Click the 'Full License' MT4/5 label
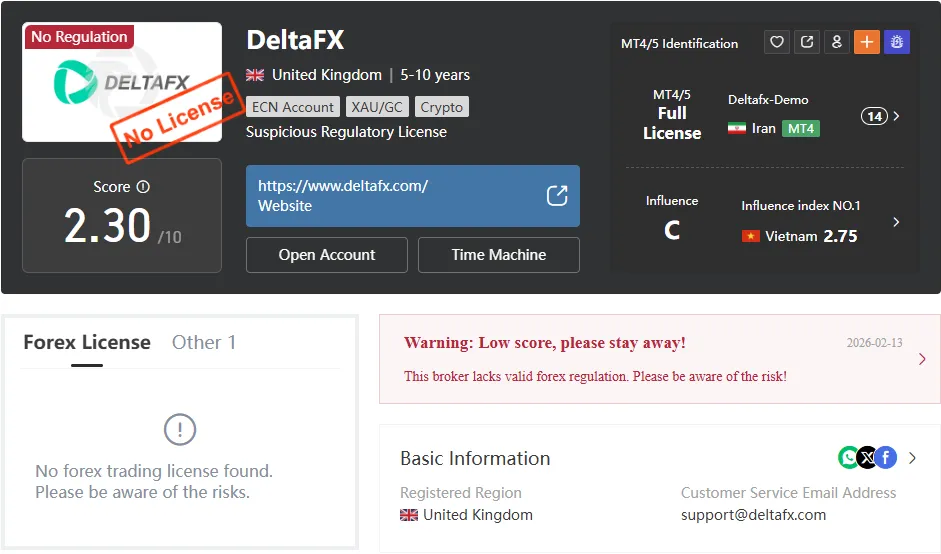 (x=672, y=123)
